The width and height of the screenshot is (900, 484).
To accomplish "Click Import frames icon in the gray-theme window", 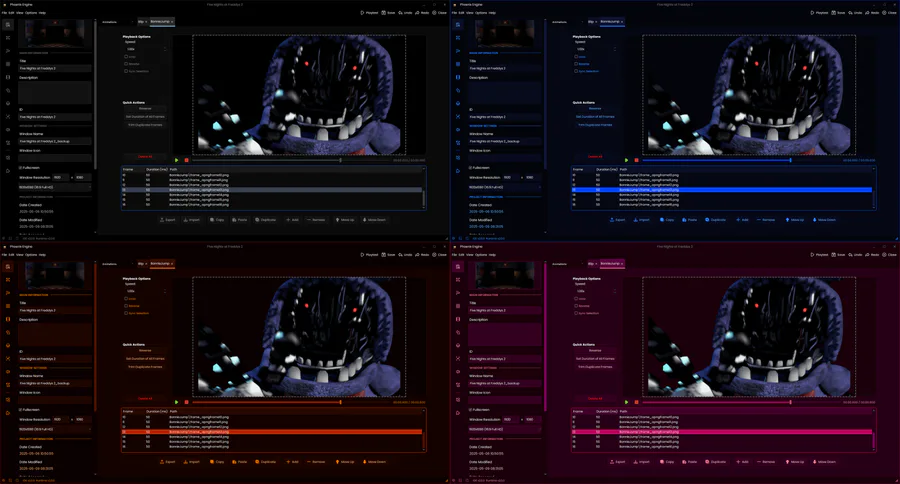I will [185, 220].
